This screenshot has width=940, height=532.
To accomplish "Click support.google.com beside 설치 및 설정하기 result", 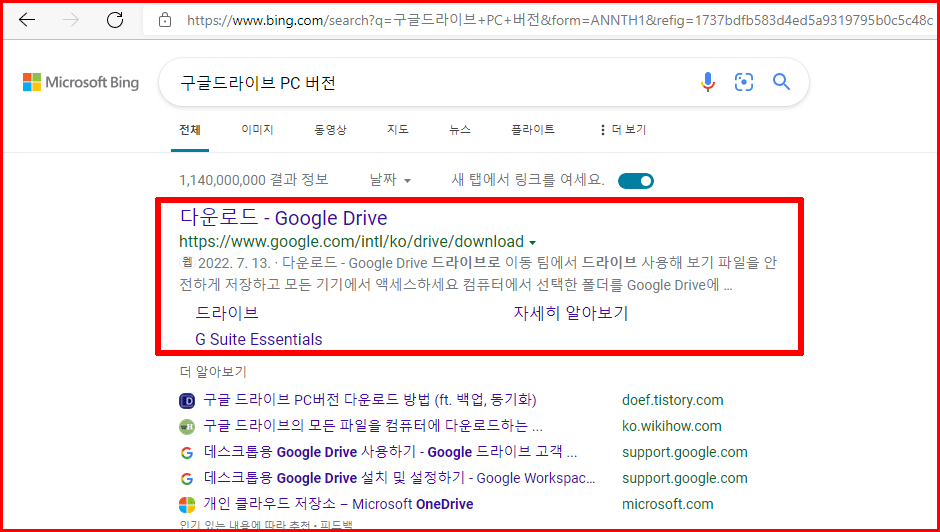I will click(x=685, y=479).
